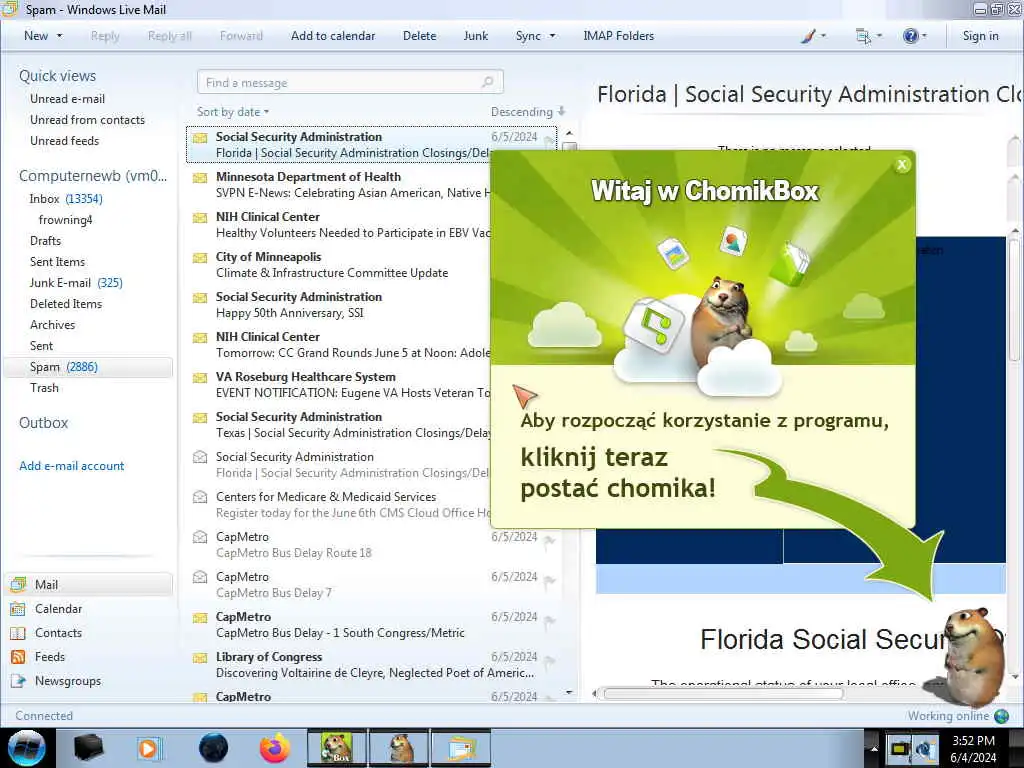Click the Working online globe icon
The width and height of the screenshot is (1024, 768).
pos(1001,716)
